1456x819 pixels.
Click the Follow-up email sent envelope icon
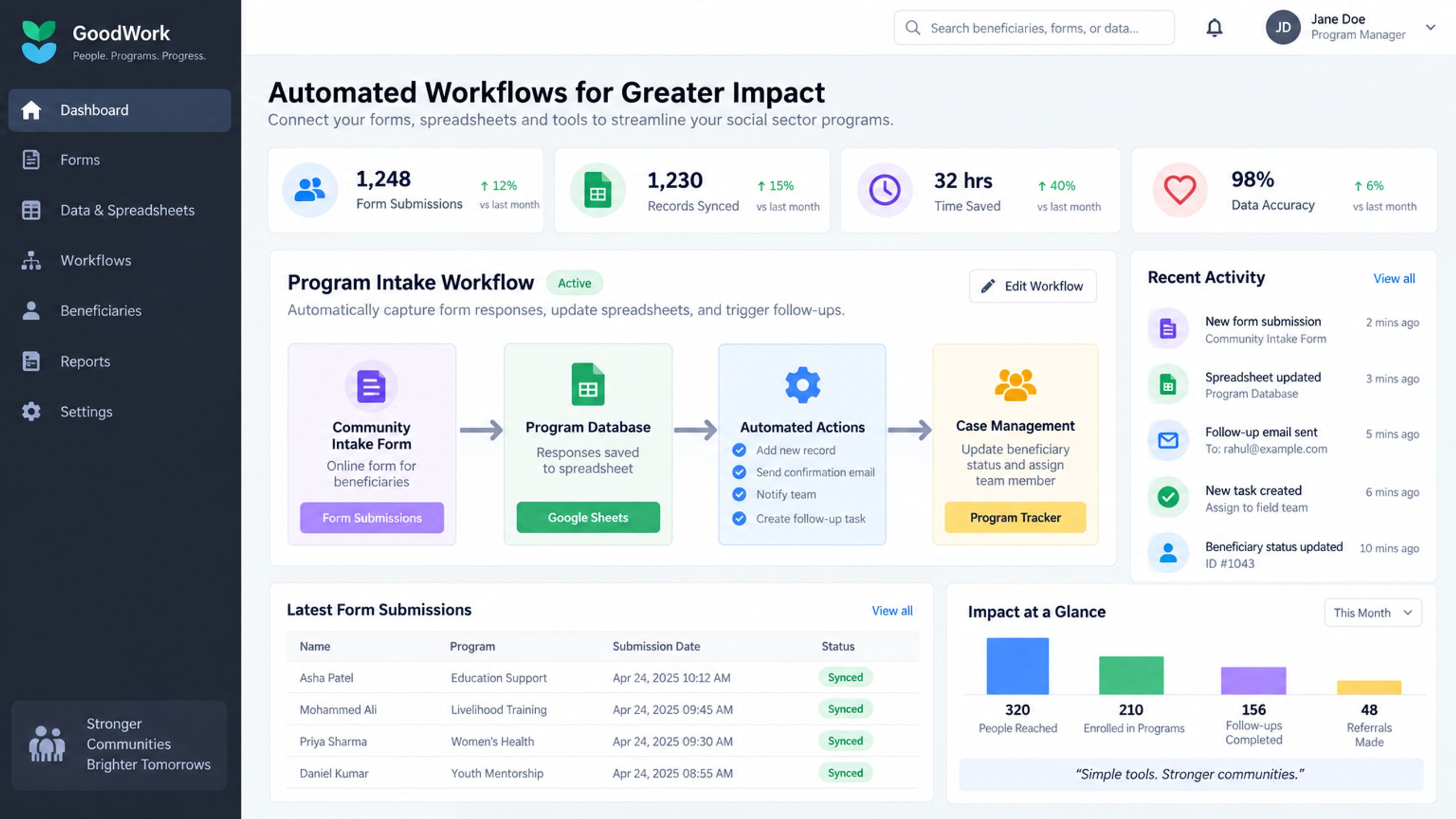pyautogui.click(x=1168, y=440)
